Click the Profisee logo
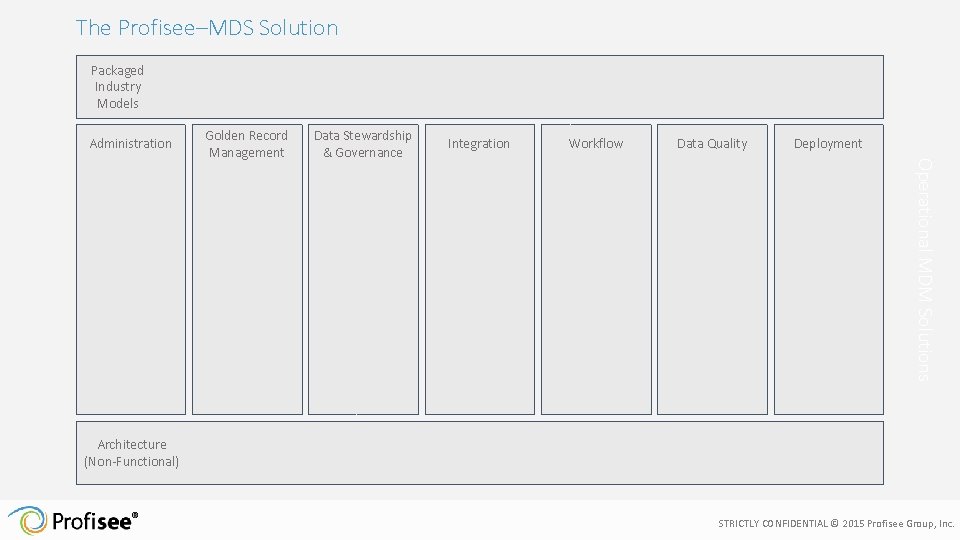Viewport: 960px width, 540px height. (x=73, y=520)
